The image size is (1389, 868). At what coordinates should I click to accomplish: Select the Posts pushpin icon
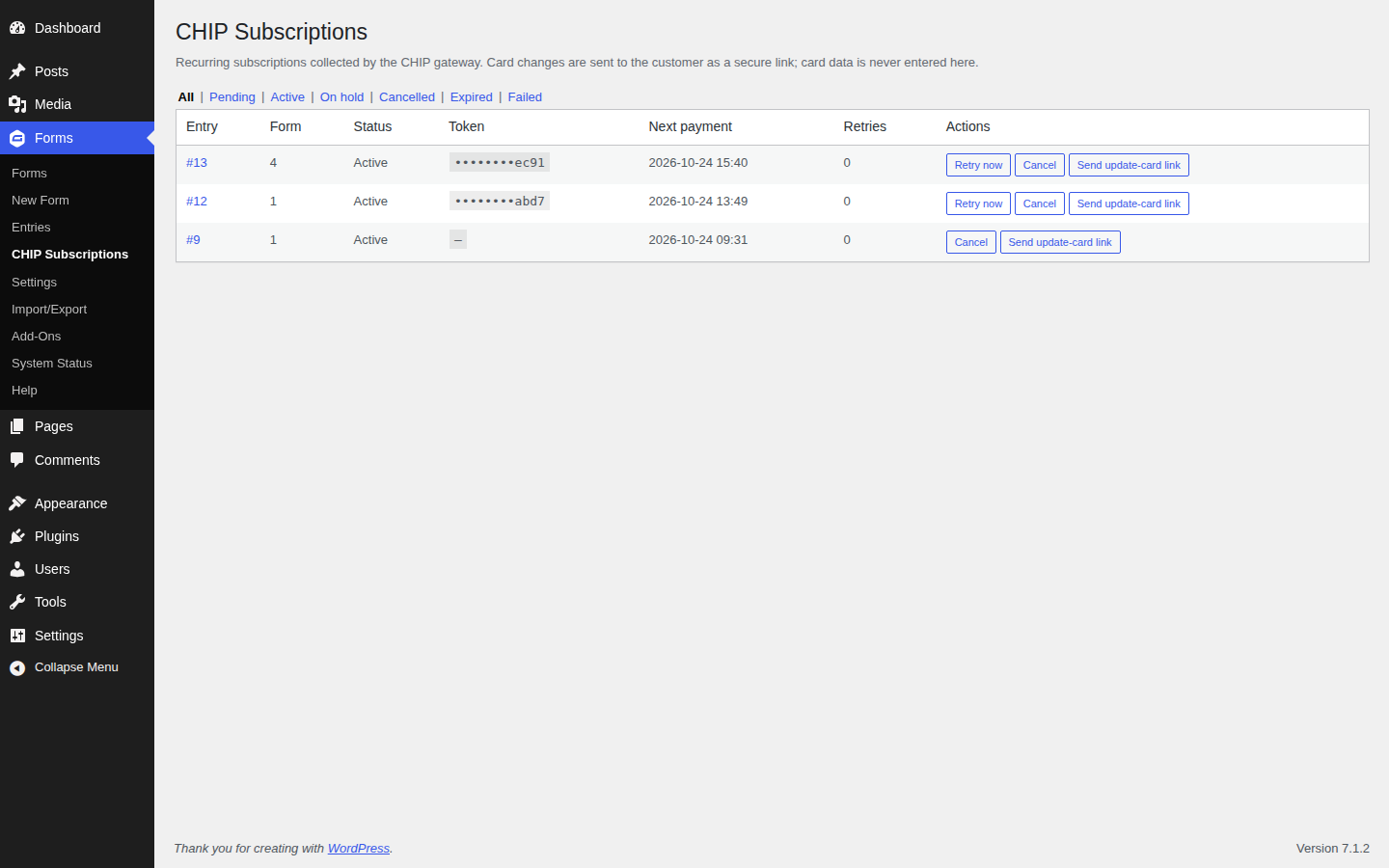coord(17,71)
